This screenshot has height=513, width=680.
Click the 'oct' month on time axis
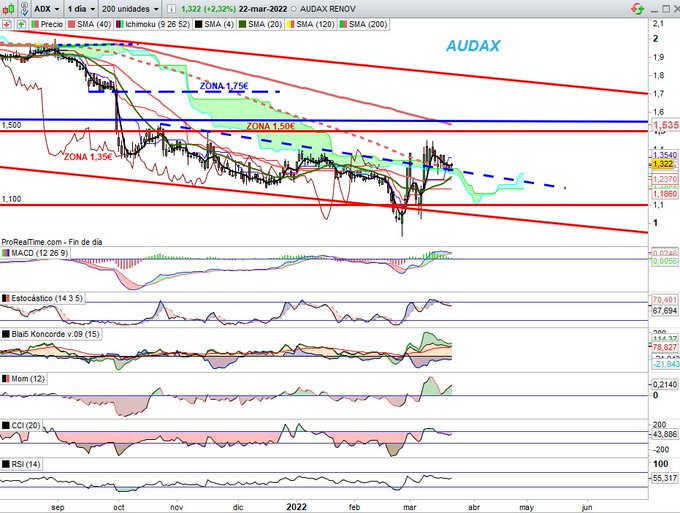click(118, 507)
